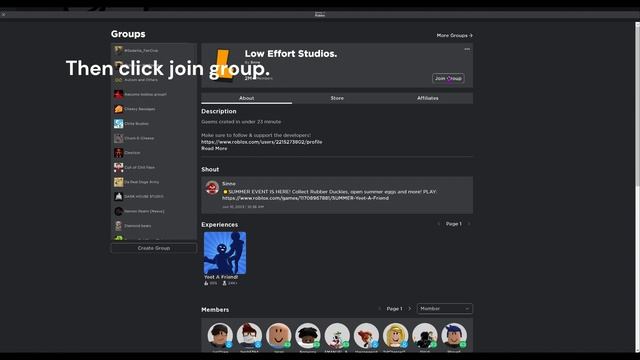
Task: Switch to the Affiliates tab
Action: [x=428, y=98]
